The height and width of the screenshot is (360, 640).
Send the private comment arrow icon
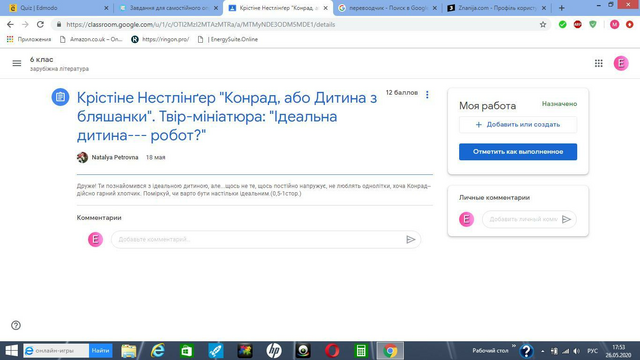point(566,219)
